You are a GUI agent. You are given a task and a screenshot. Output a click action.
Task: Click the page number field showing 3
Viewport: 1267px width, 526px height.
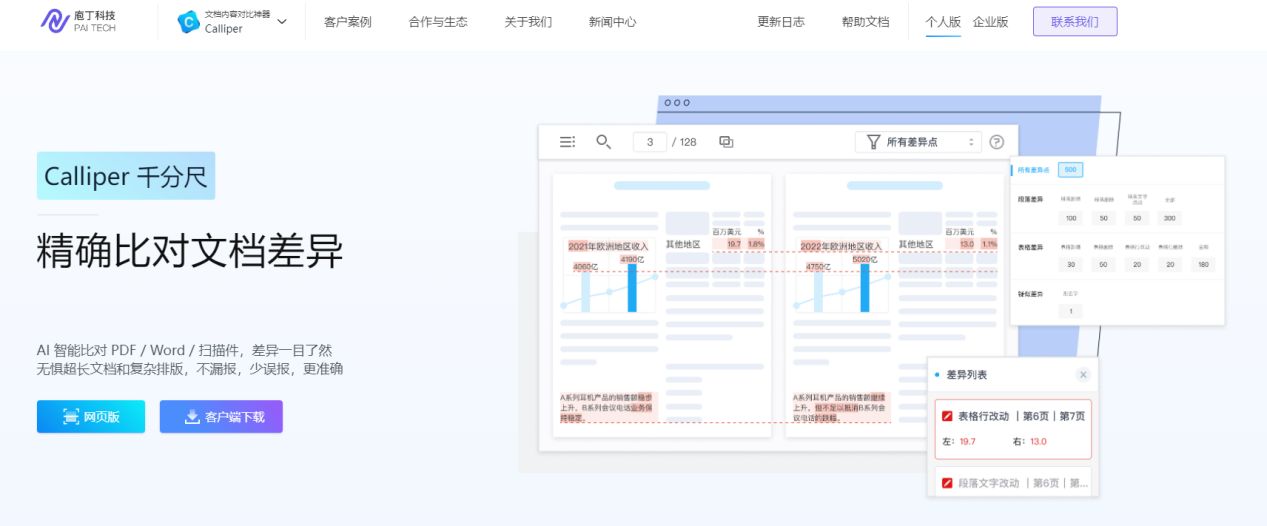[650, 142]
